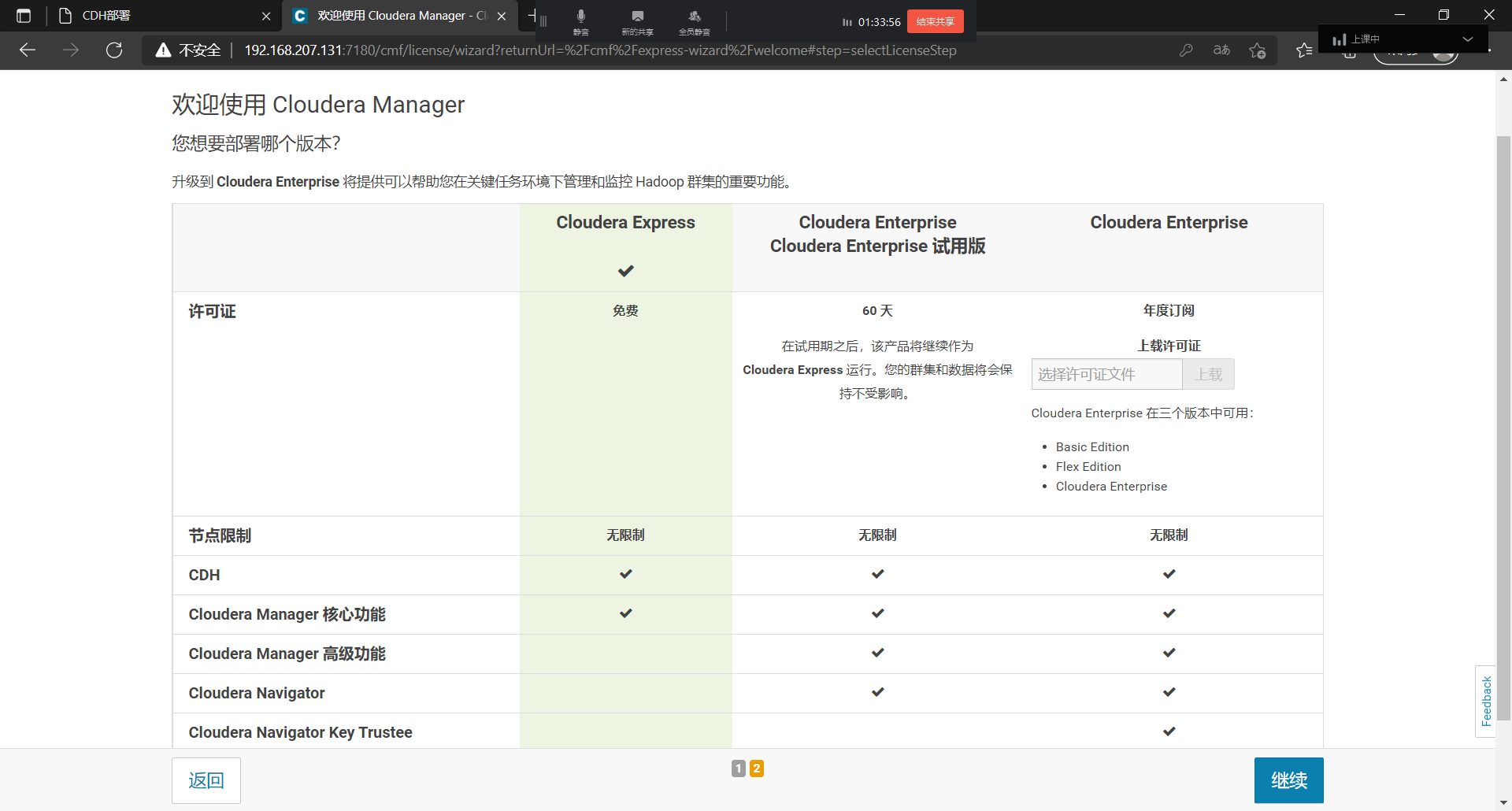This screenshot has height=811, width=1512.
Task: Select the Cloudera Enterprise 试用版 edition
Action: 877,246
